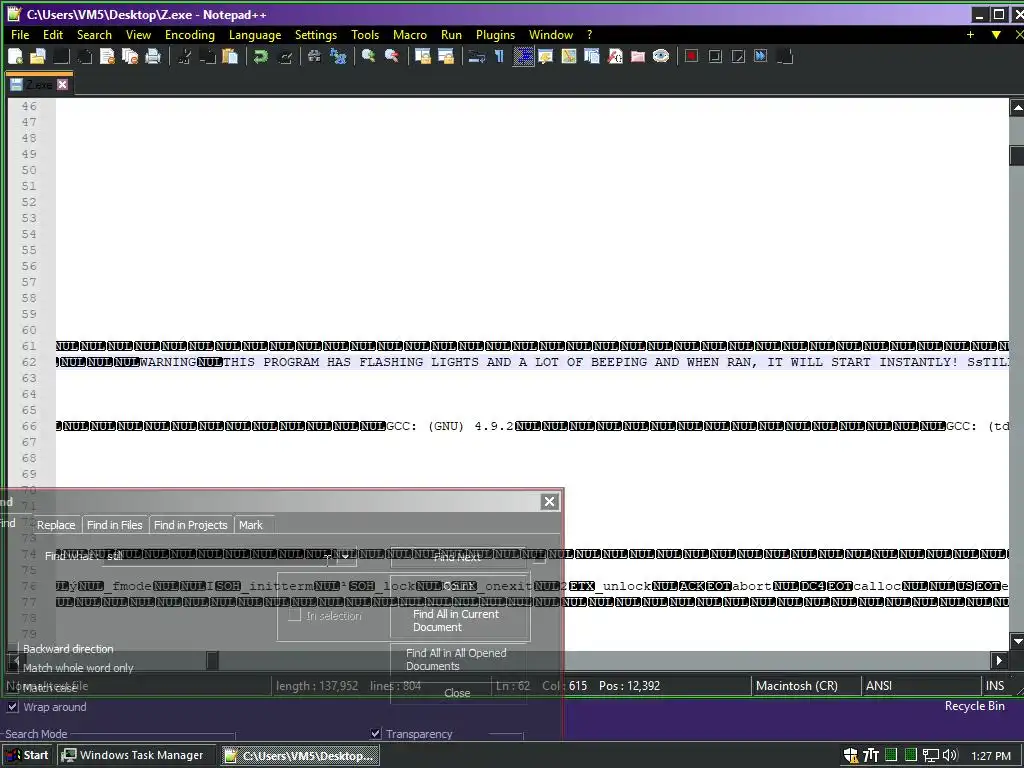The width and height of the screenshot is (1024, 768).
Task: Print the document from toolbar
Action: point(153,57)
